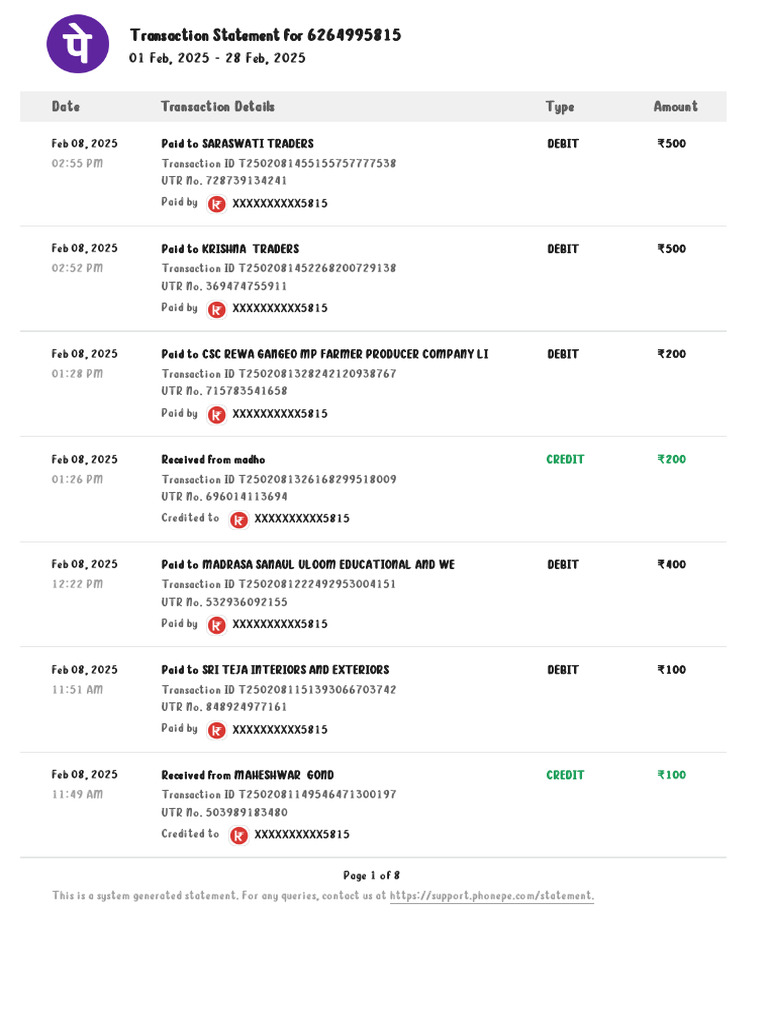Click bank icon in MAHESHWAR GOND entry
The width and height of the screenshot is (768, 1024).
pyautogui.click(x=239, y=835)
